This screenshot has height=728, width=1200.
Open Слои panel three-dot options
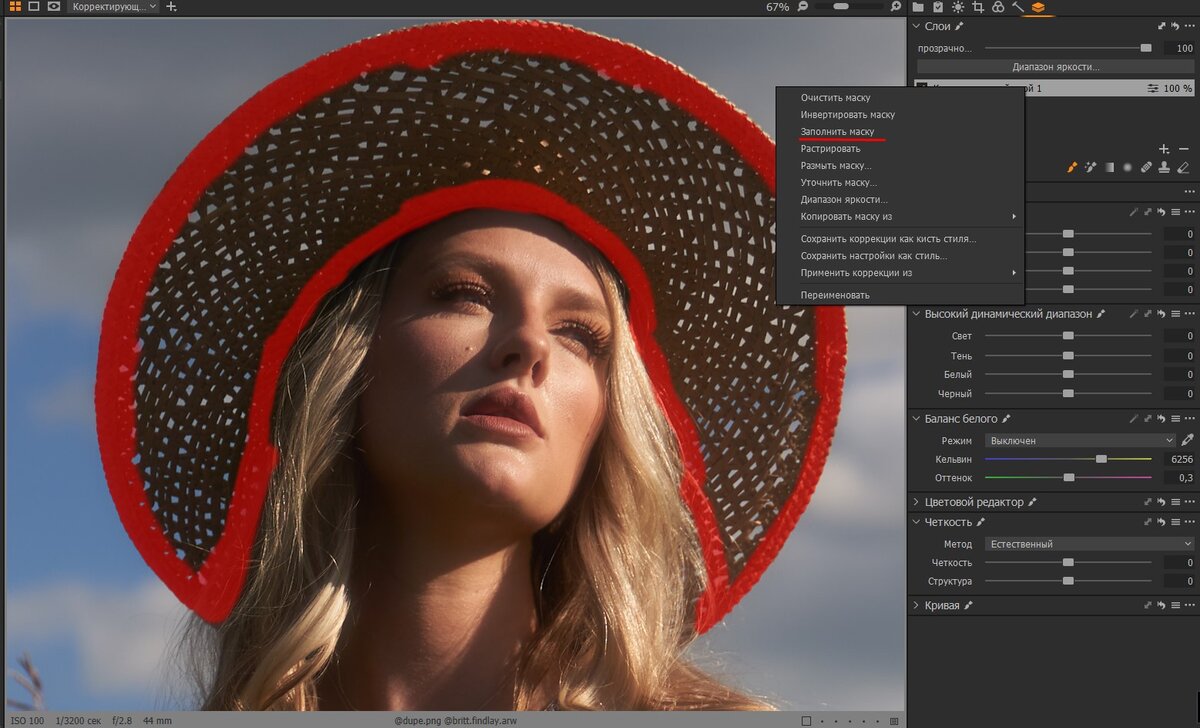(x=1189, y=27)
